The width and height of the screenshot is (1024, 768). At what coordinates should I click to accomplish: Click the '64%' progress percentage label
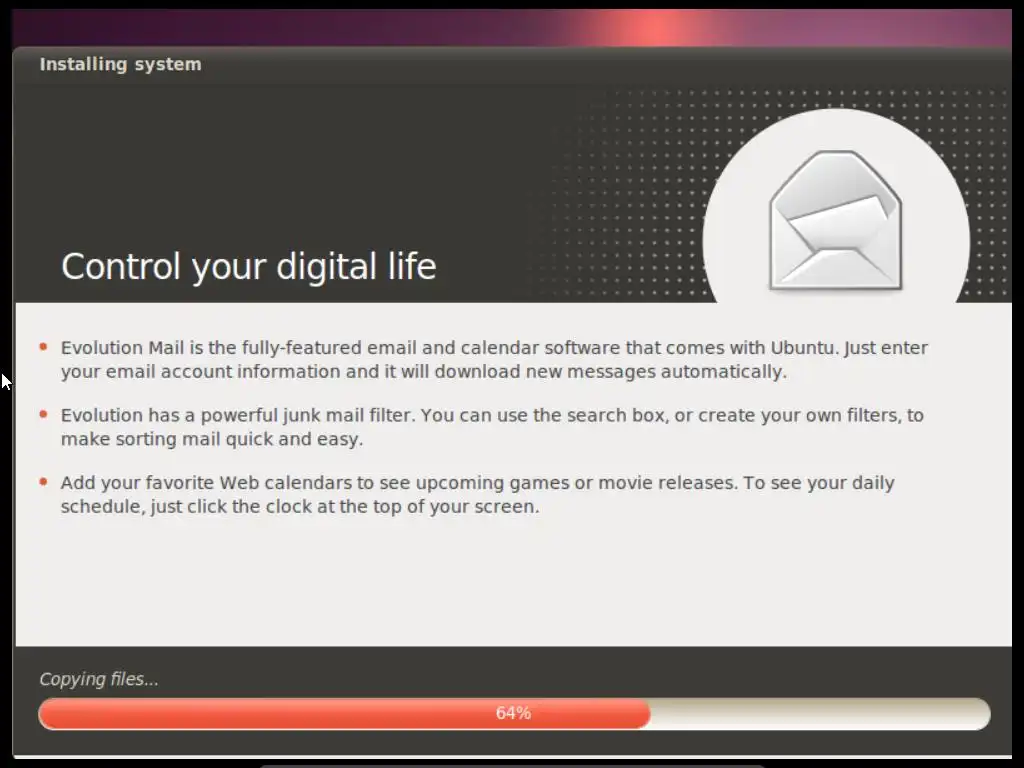tap(513, 713)
